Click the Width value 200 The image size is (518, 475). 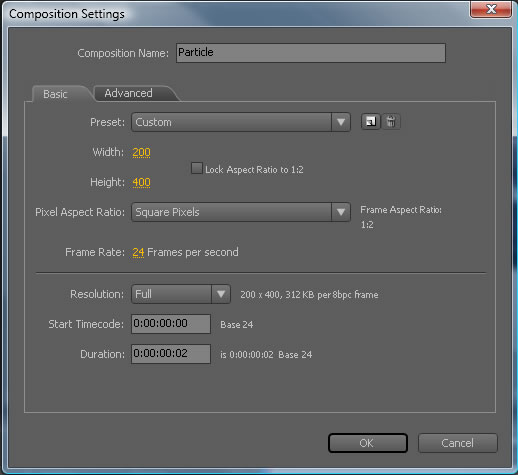click(x=141, y=152)
